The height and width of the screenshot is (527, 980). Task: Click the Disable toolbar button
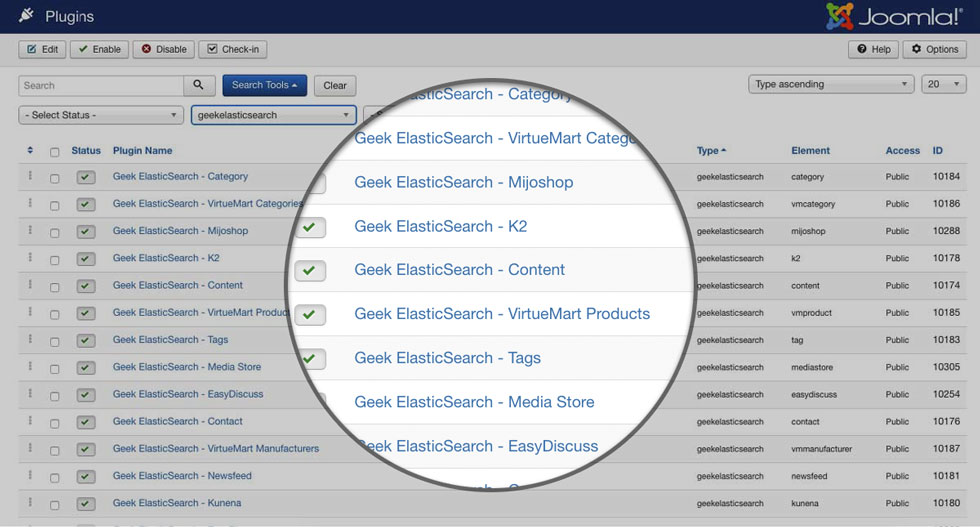point(164,49)
